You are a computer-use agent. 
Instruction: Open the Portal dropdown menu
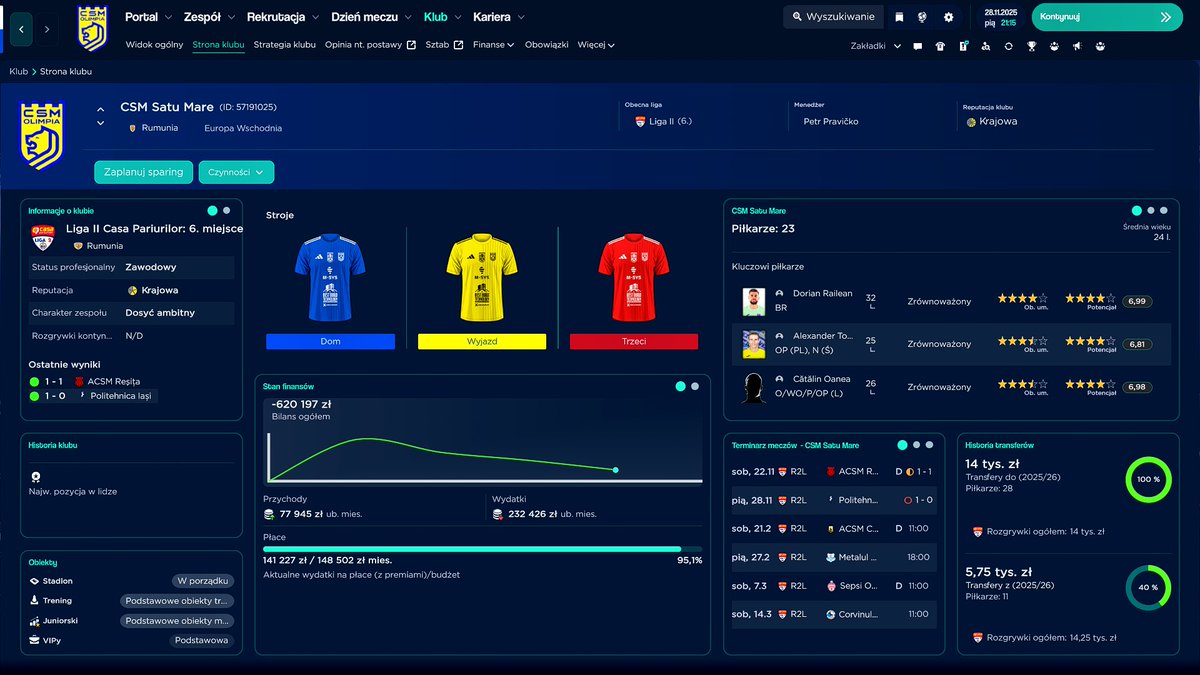[148, 17]
